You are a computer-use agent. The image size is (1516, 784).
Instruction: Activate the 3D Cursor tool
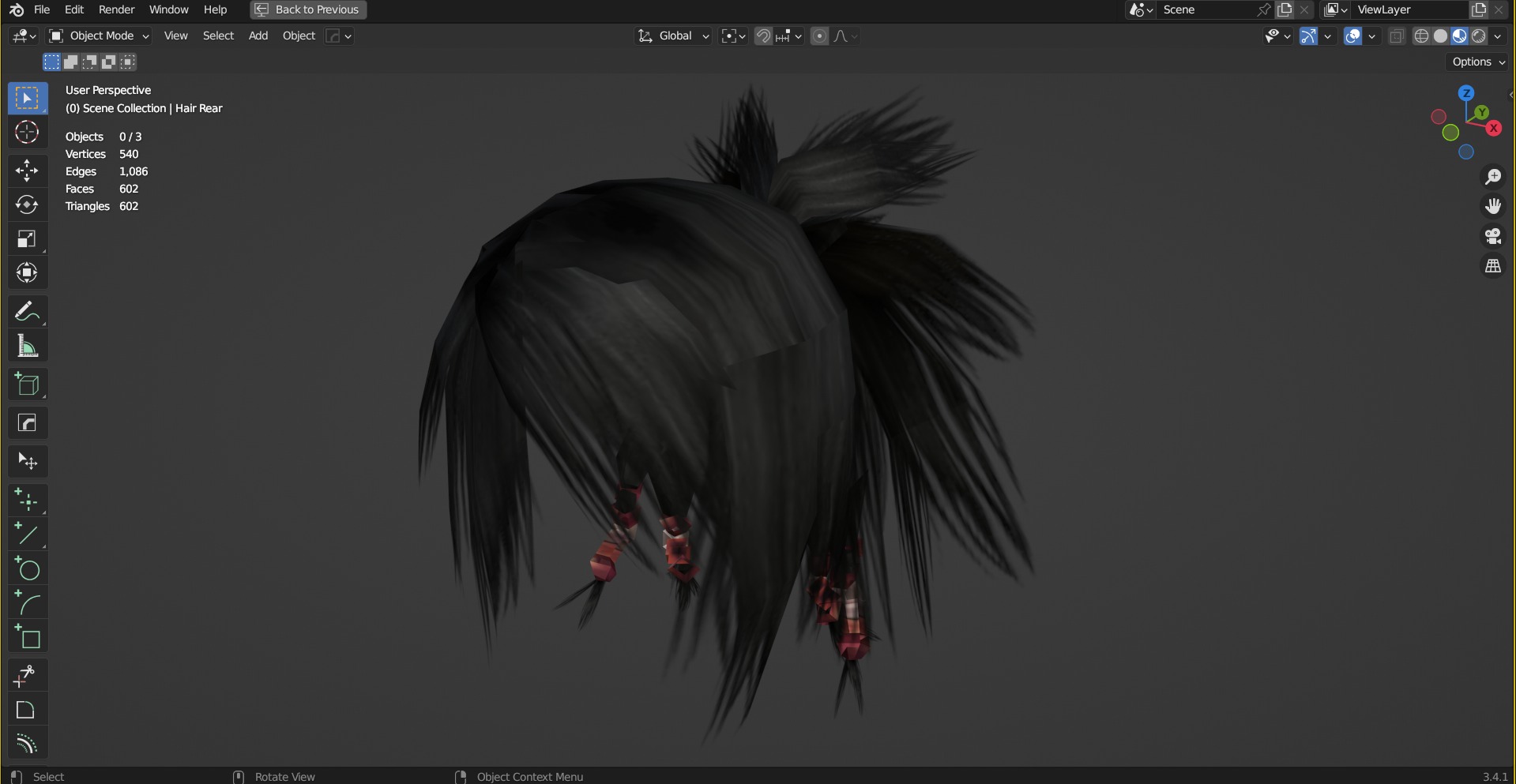click(x=28, y=133)
